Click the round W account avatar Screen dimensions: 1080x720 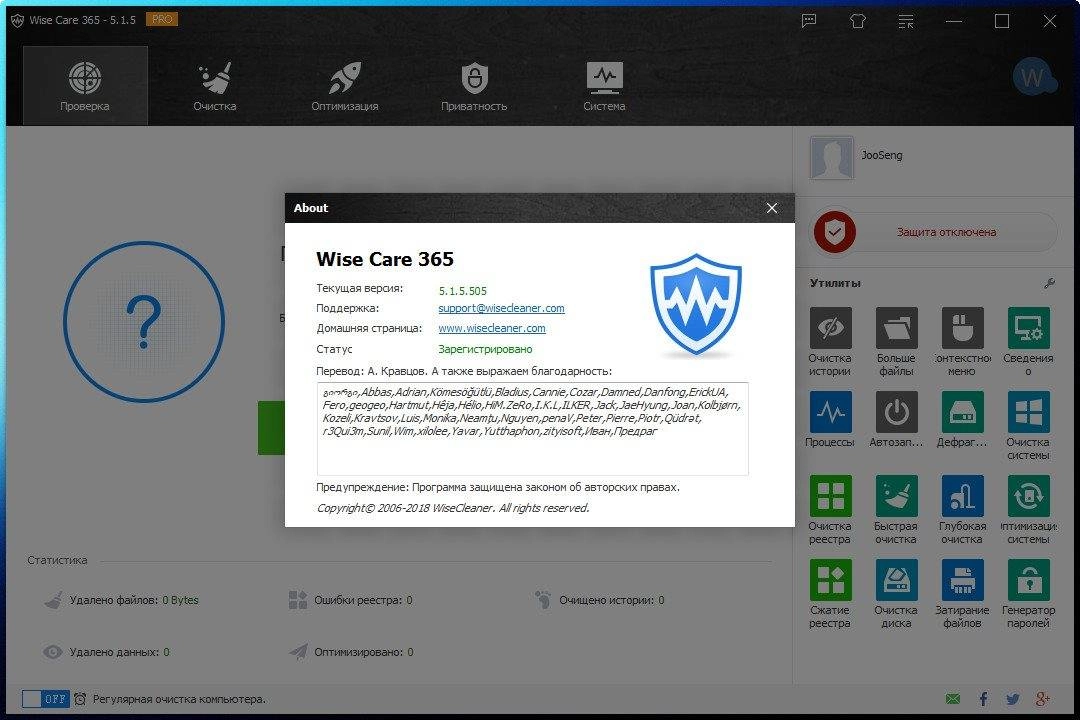click(1033, 77)
